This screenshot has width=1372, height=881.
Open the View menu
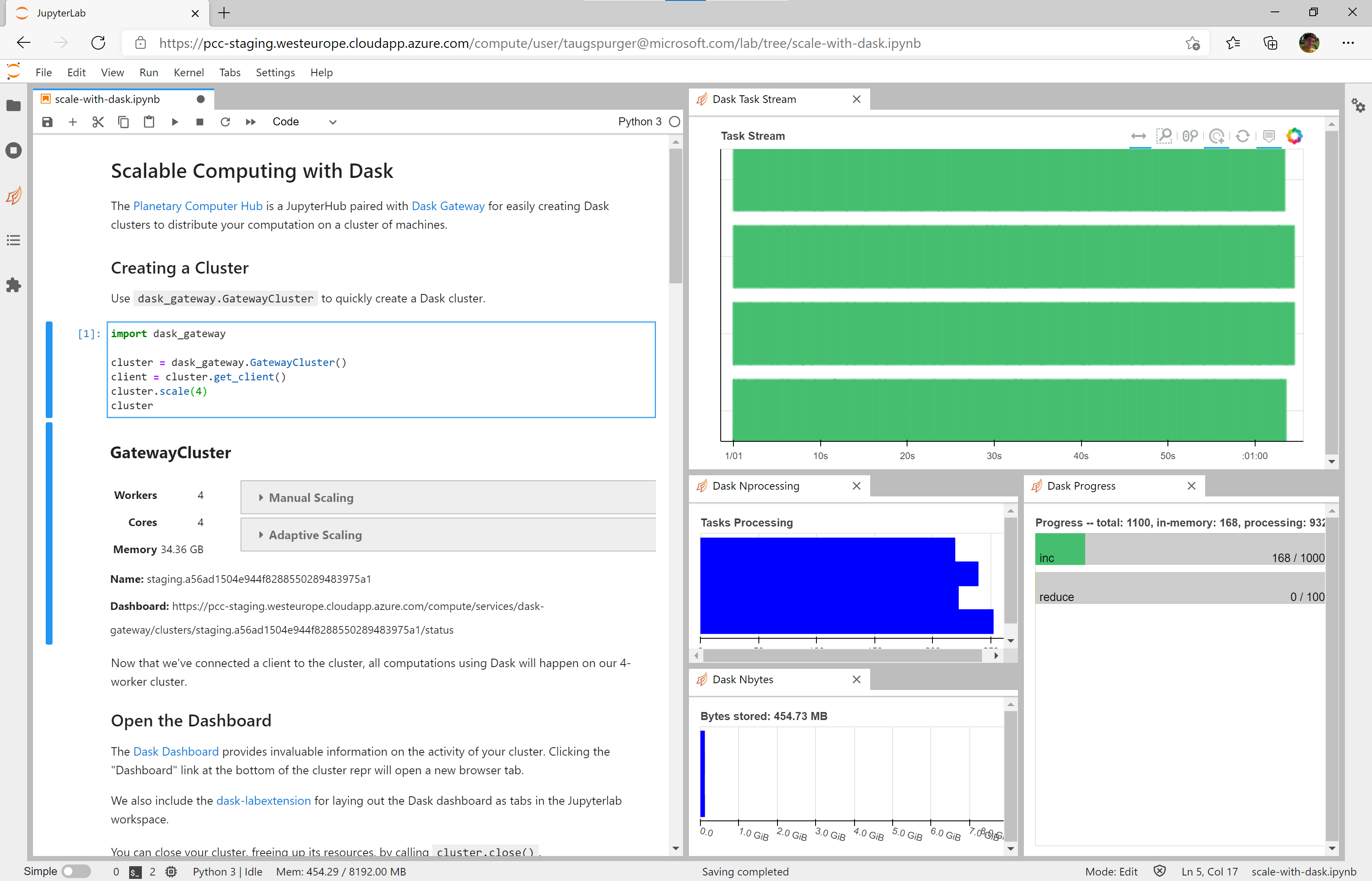click(112, 73)
